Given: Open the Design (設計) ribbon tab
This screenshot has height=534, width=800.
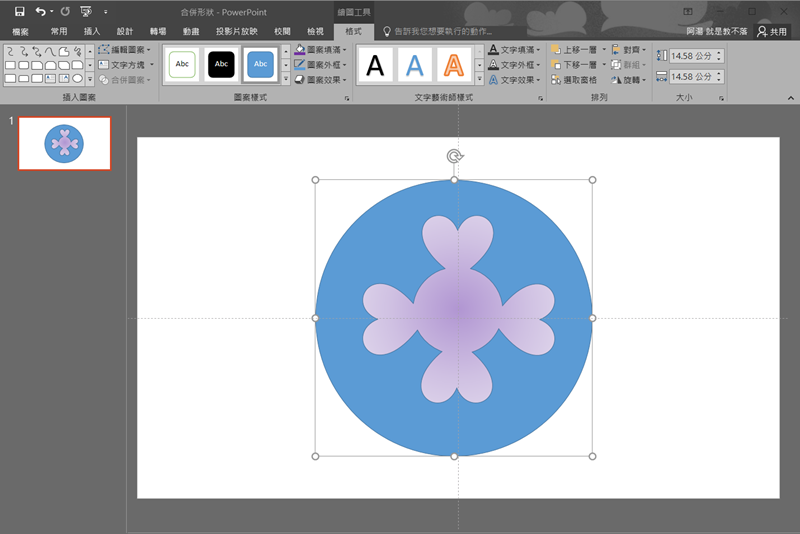Looking at the screenshot, I should (x=125, y=32).
